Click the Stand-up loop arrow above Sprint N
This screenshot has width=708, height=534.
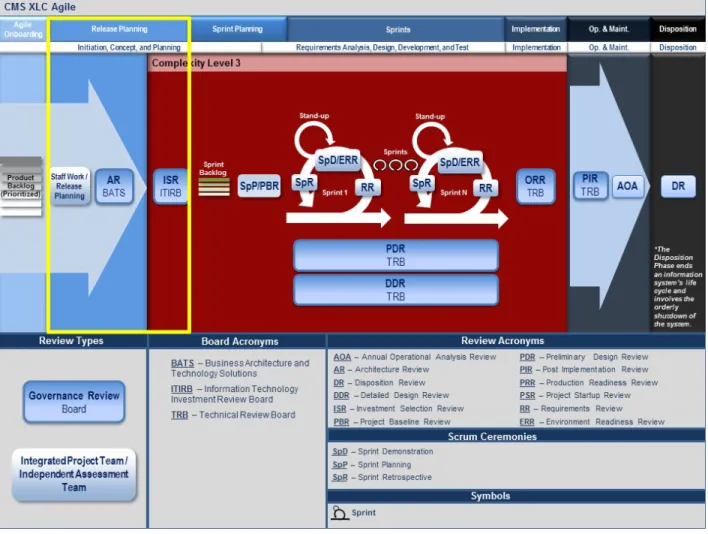pos(431,139)
